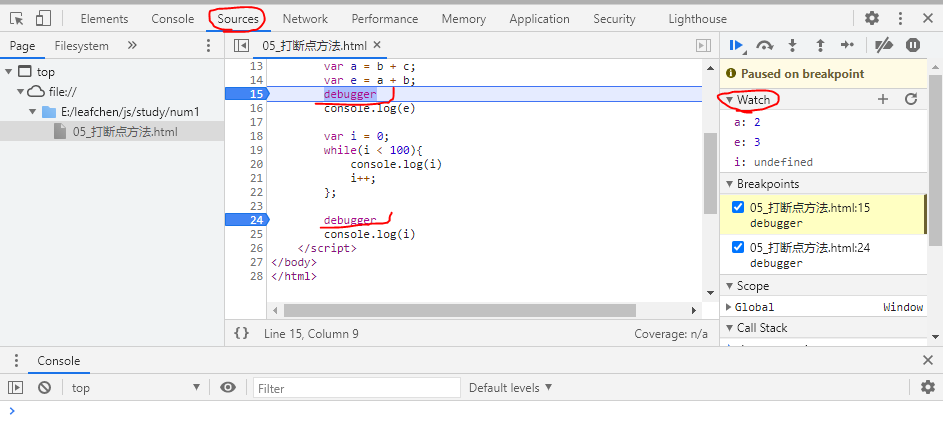Open Page pane three-dot options menu
The width and height of the screenshot is (943, 443).
pyautogui.click(x=208, y=46)
